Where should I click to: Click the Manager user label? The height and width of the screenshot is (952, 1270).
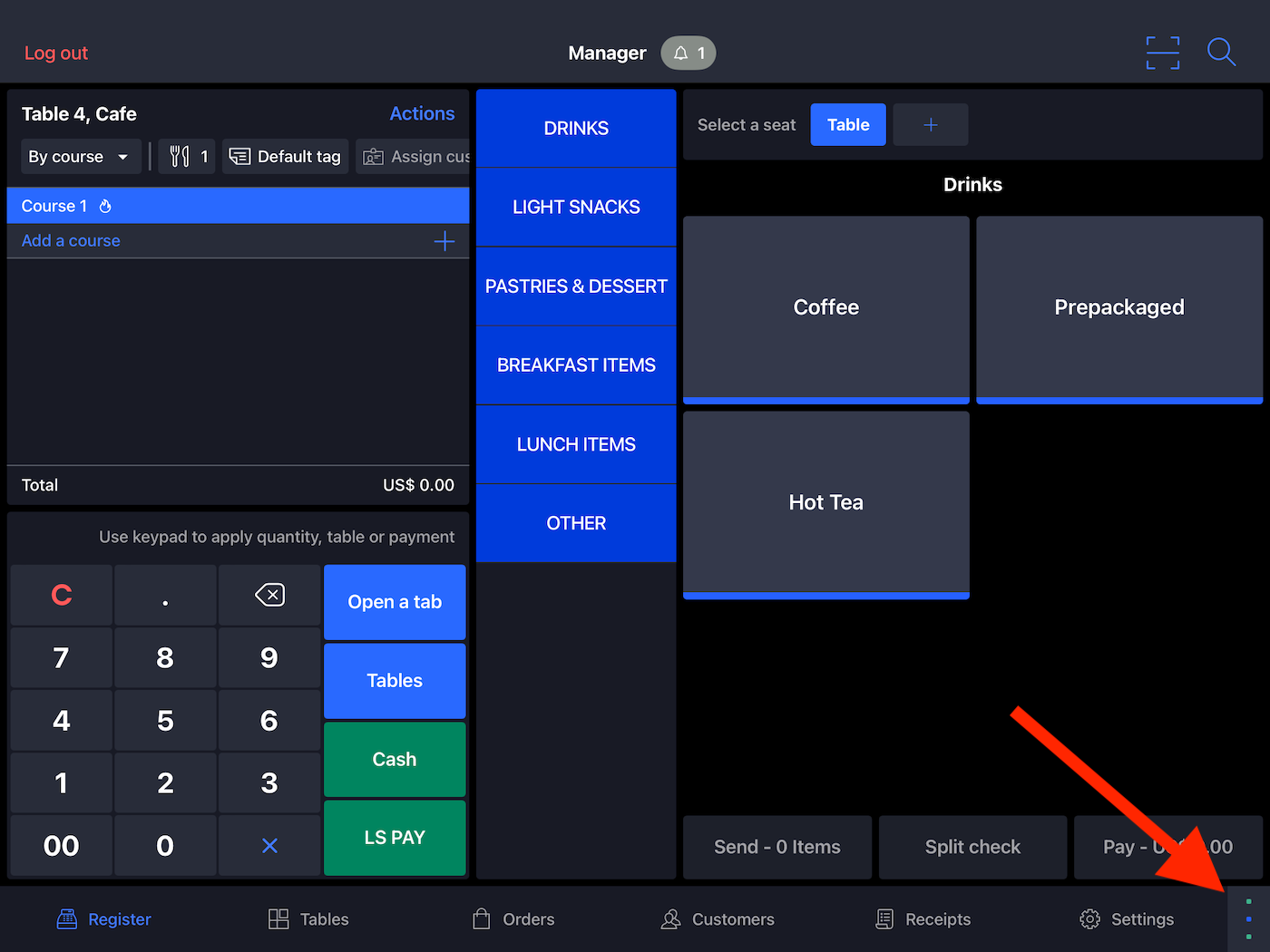607,53
